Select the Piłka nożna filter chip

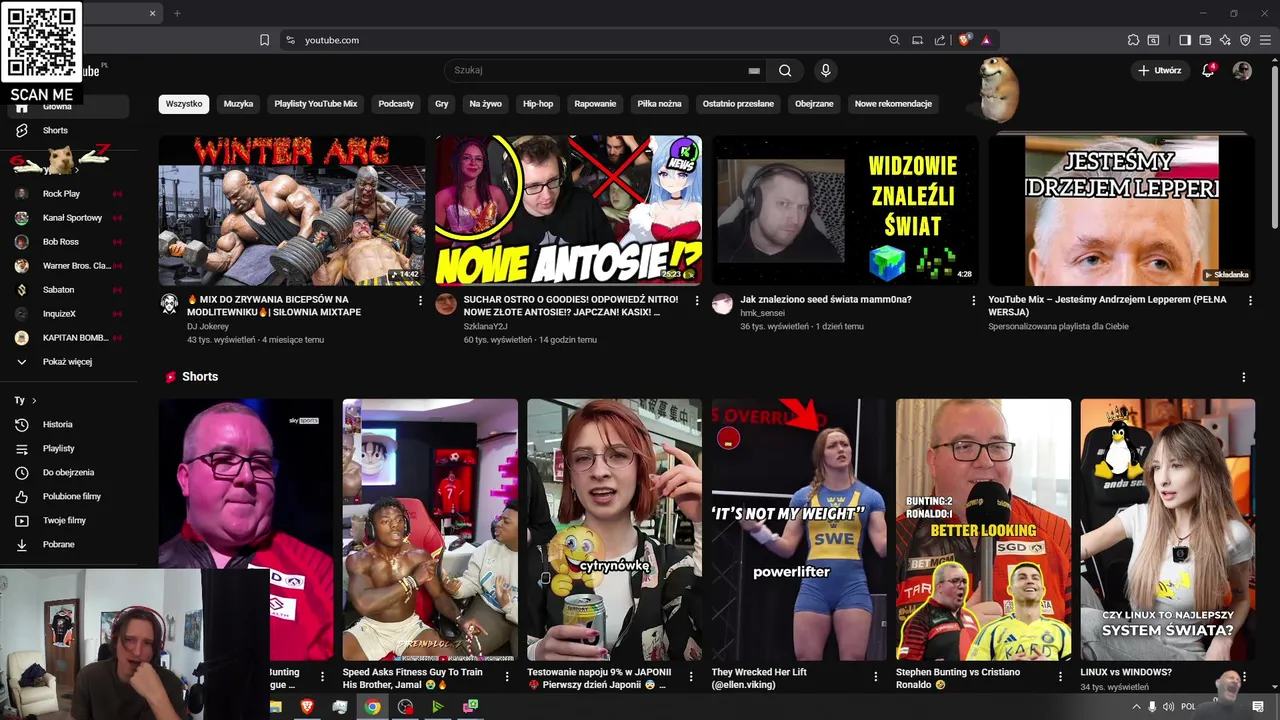(x=659, y=104)
